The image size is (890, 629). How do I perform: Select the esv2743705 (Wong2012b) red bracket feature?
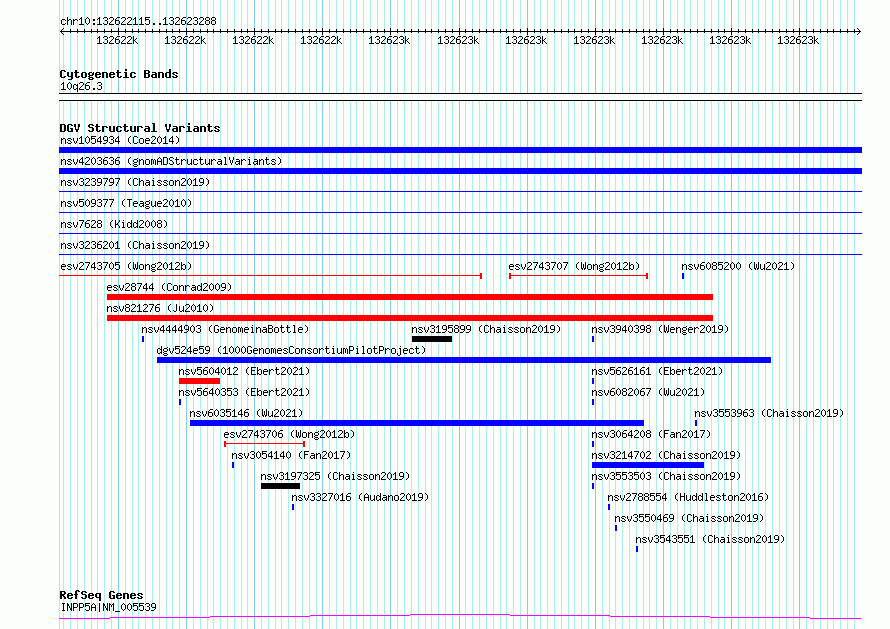point(271,276)
